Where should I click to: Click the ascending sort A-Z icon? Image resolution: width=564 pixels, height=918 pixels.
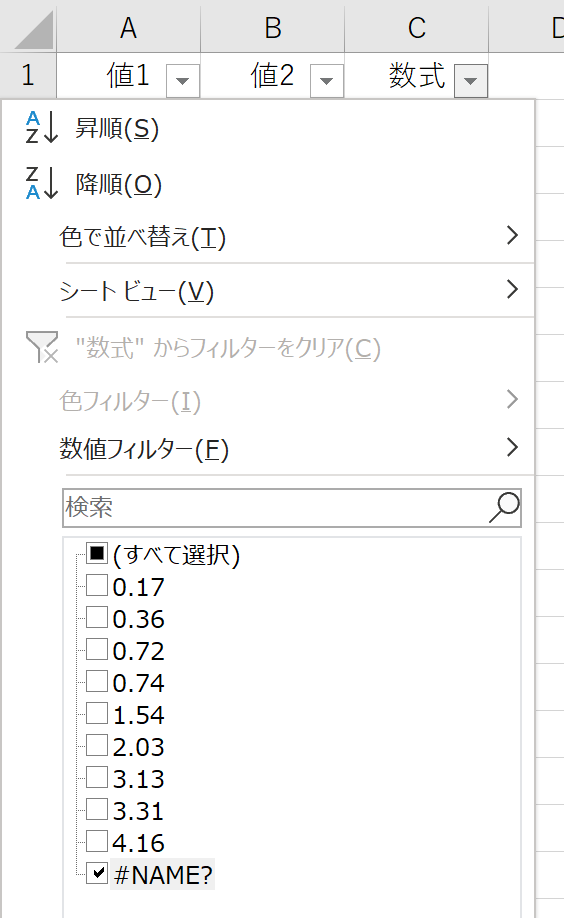(42, 127)
